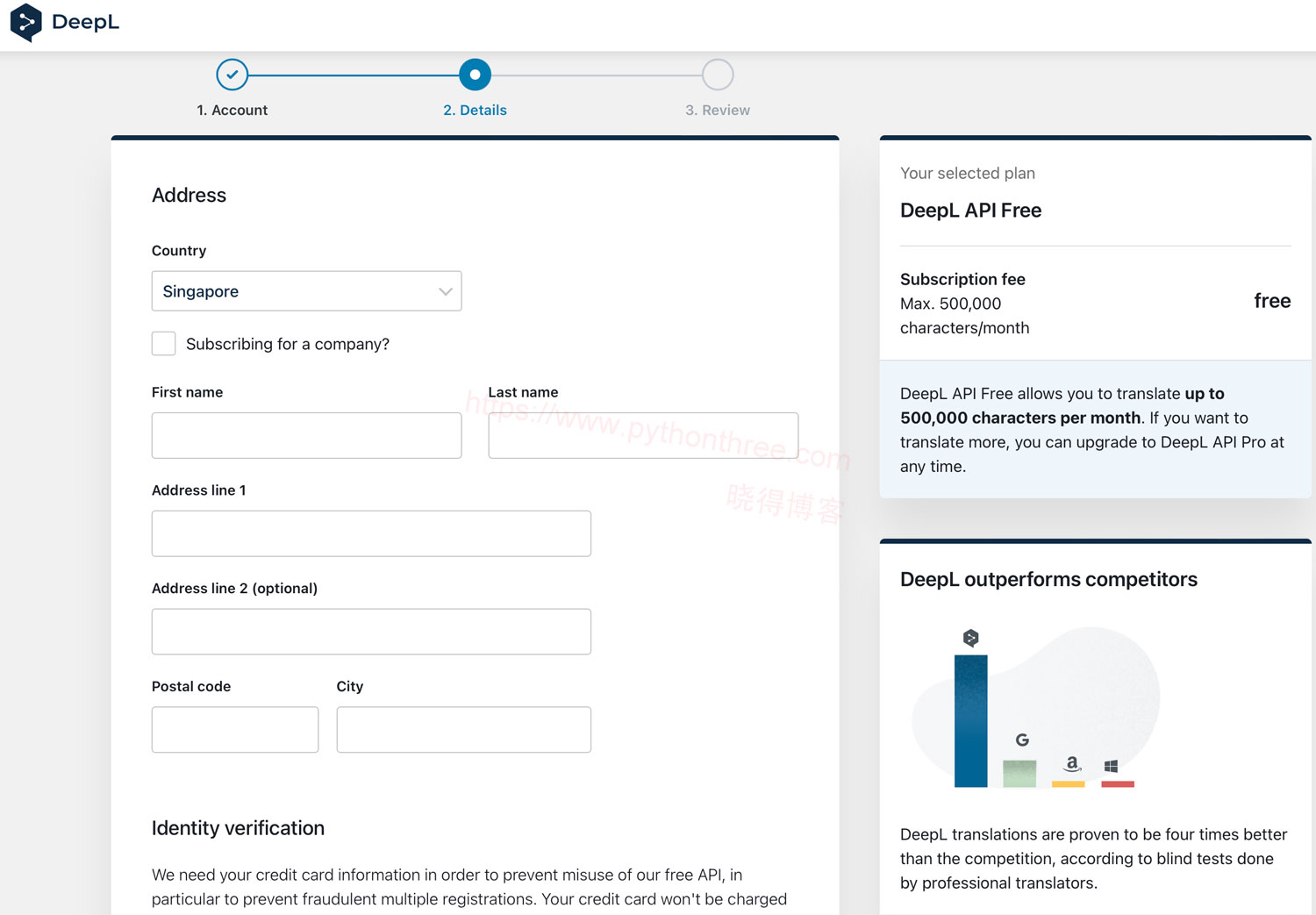Click the Review step circle
1316x915 pixels.
(x=717, y=75)
